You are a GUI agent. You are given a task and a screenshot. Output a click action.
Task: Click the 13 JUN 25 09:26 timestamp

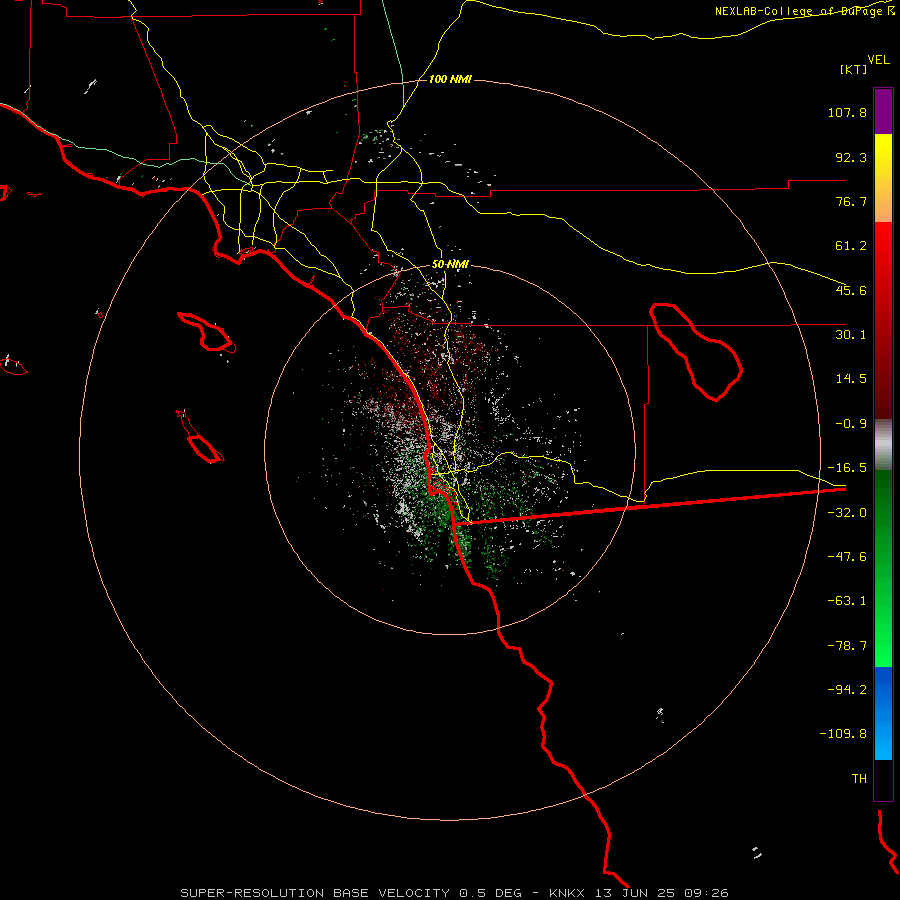(x=662, y=893)
